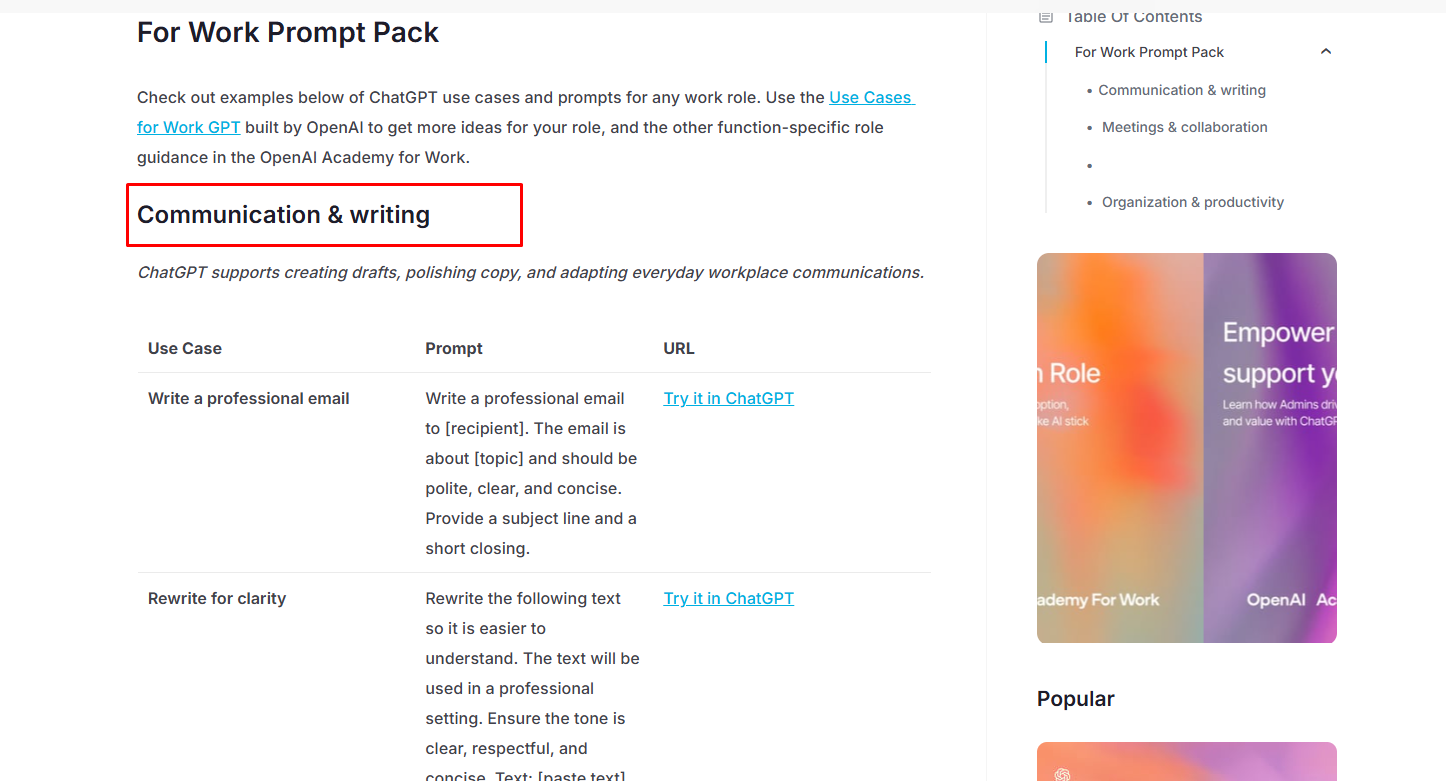Click the empty bullet item in contents

[1090, 165]
